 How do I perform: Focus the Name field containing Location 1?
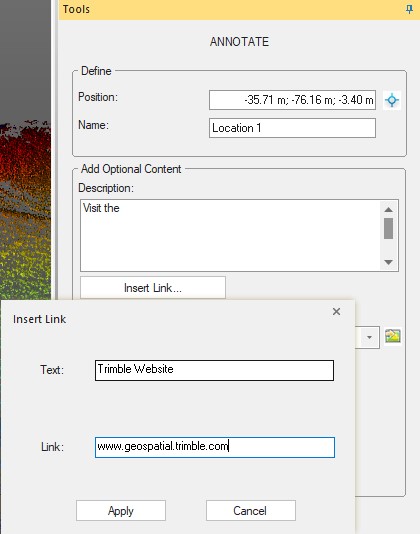click(292, 128)
